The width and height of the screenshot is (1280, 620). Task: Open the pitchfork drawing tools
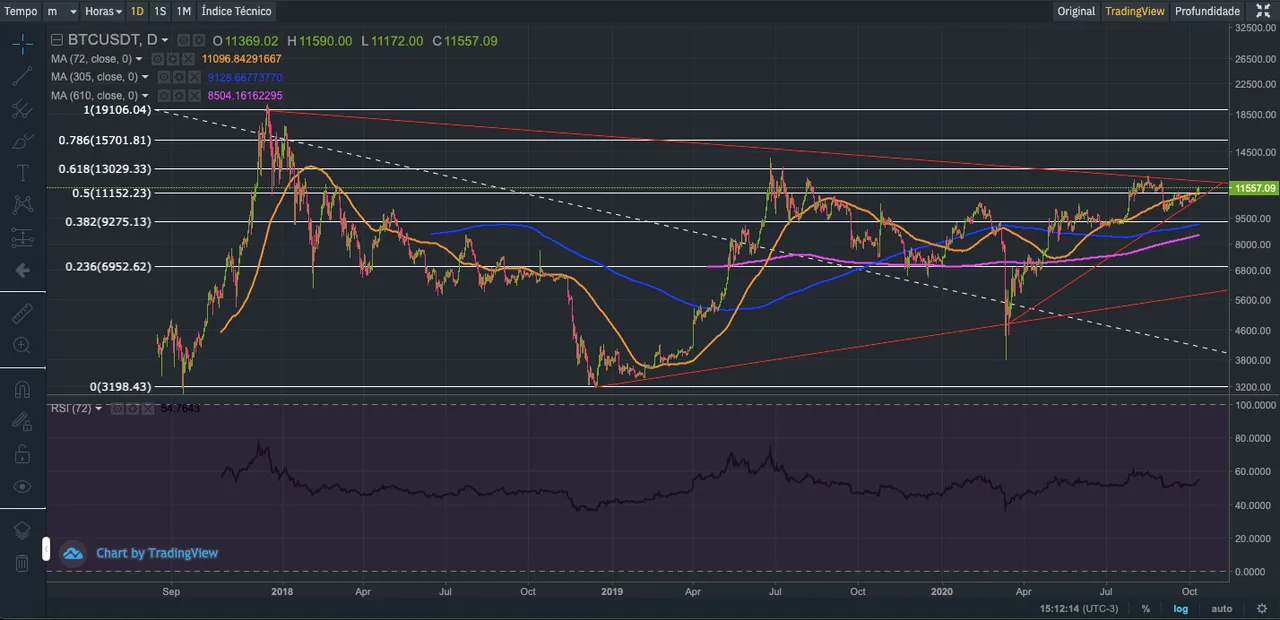click(x=22, y=109)
